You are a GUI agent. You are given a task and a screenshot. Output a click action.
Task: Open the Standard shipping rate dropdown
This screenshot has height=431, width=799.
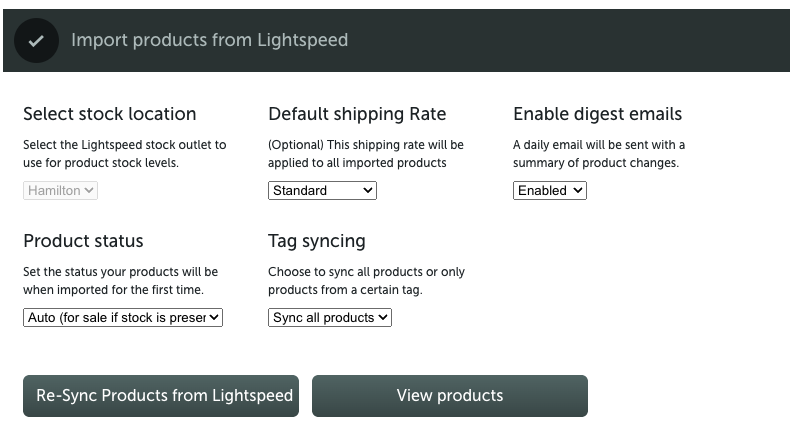[322, 191]
